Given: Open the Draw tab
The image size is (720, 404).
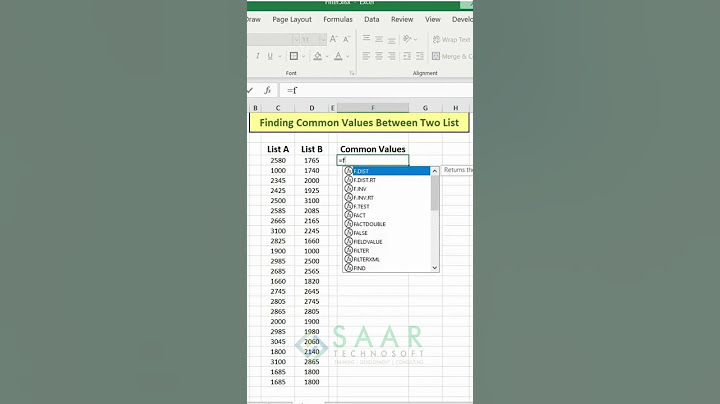Looking at the screenshot, I should pyautogui.click(x=253, y=19).
